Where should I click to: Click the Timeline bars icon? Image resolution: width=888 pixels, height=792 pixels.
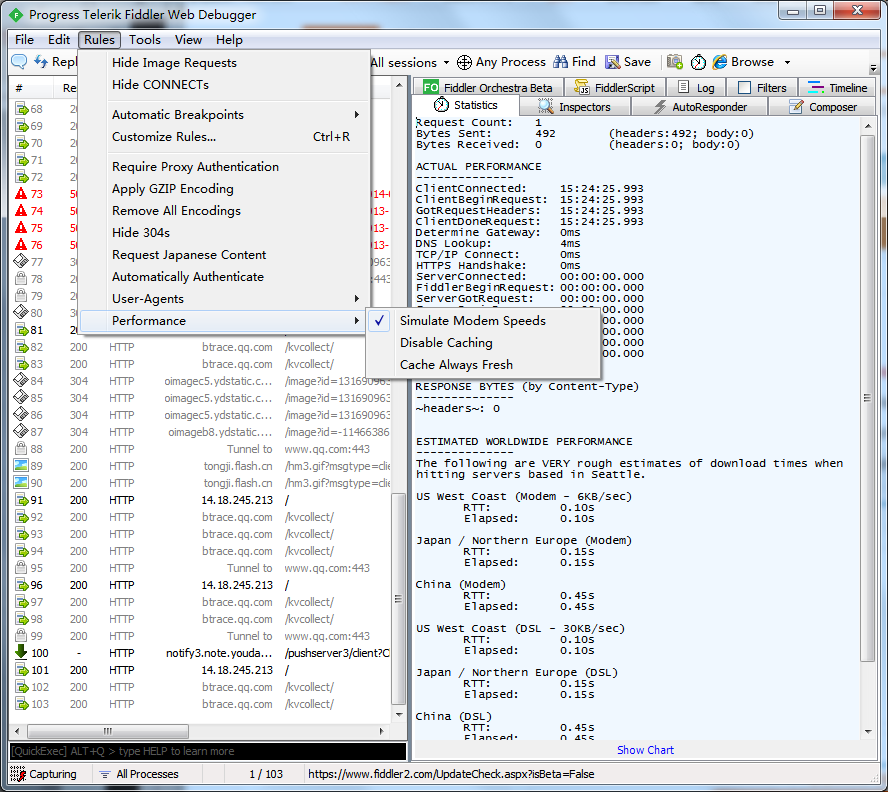pos(816,87)
